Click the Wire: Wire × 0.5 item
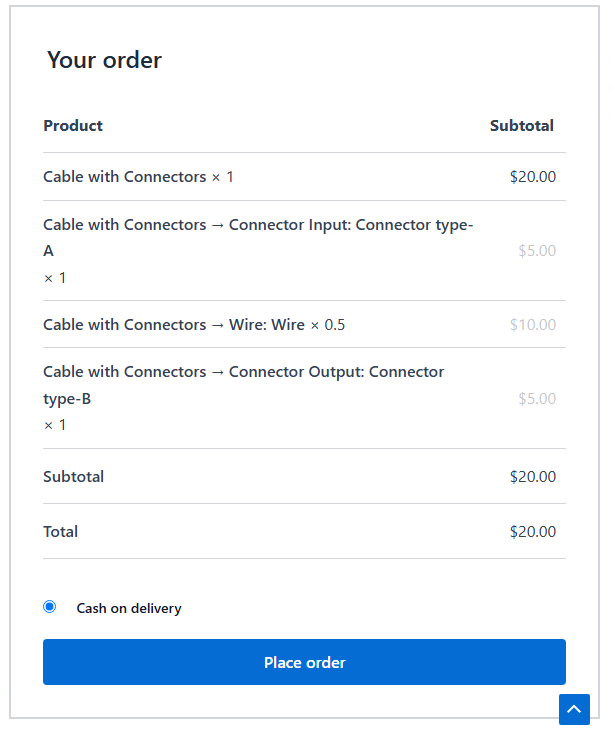The image size is (614, 731). click(x=194, y=325)
